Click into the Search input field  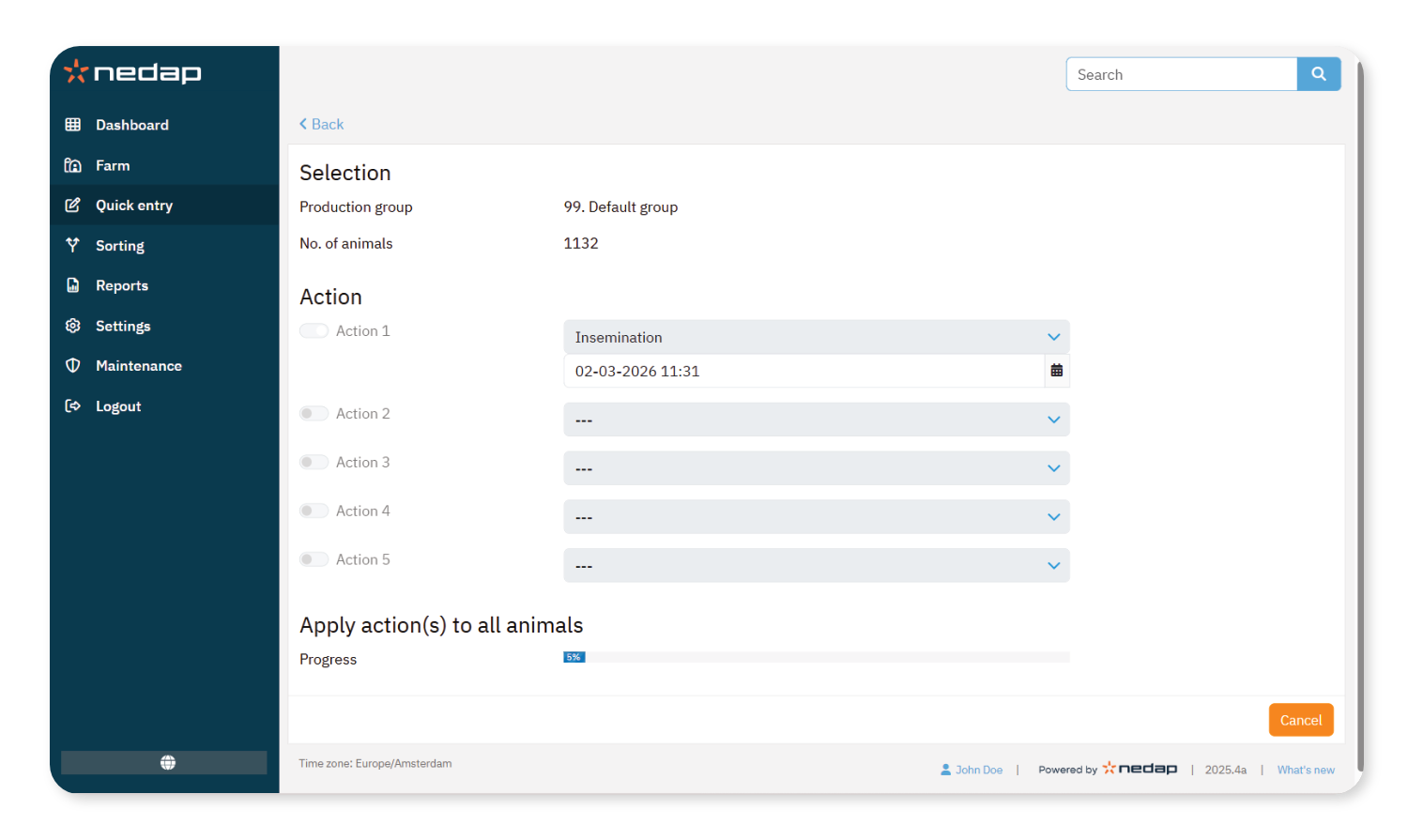point(1181,74)
